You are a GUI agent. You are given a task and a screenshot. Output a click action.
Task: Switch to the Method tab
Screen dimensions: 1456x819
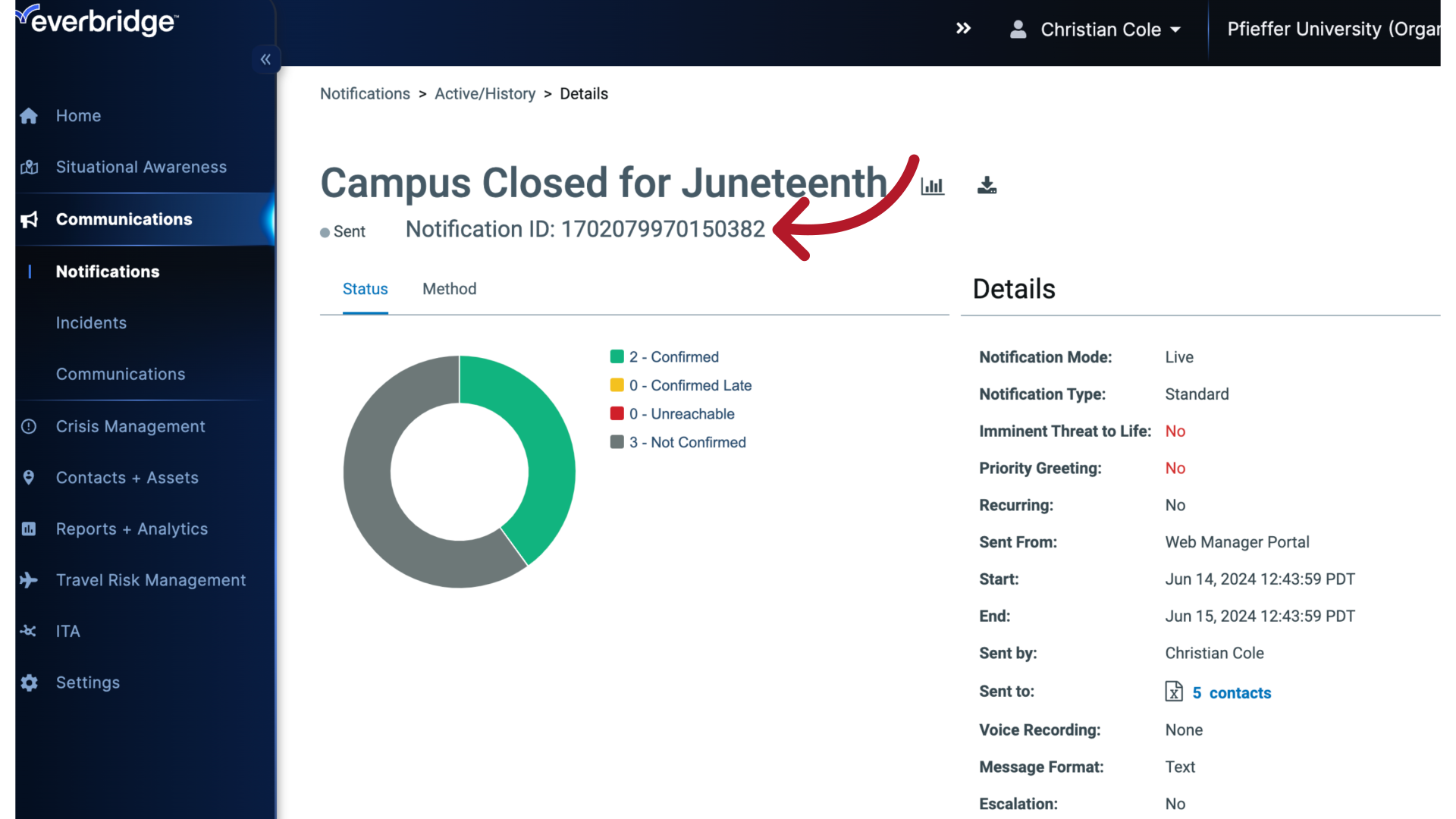(x=449, y=289)
